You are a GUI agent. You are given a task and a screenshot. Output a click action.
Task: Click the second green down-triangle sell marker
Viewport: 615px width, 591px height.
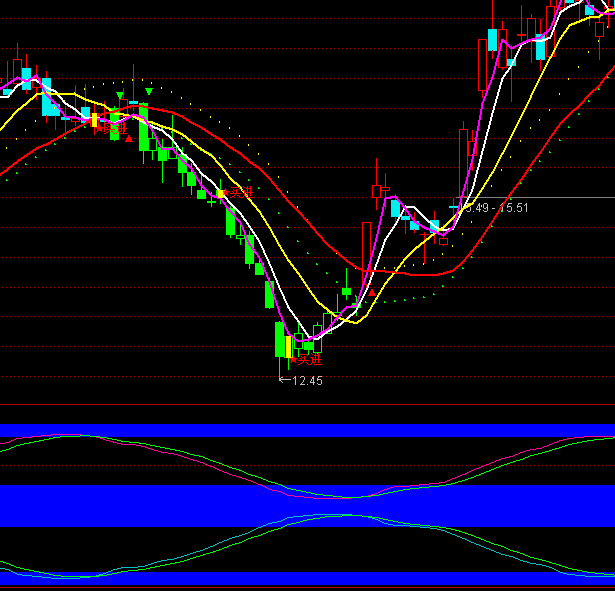149,92
